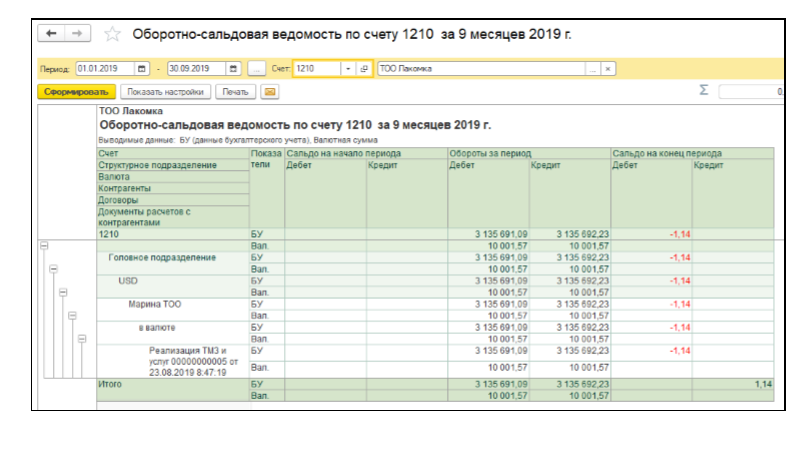This screenshot has height=451, width=810.
Task: Select the в валюте row label
Action: tap(157, 328)
